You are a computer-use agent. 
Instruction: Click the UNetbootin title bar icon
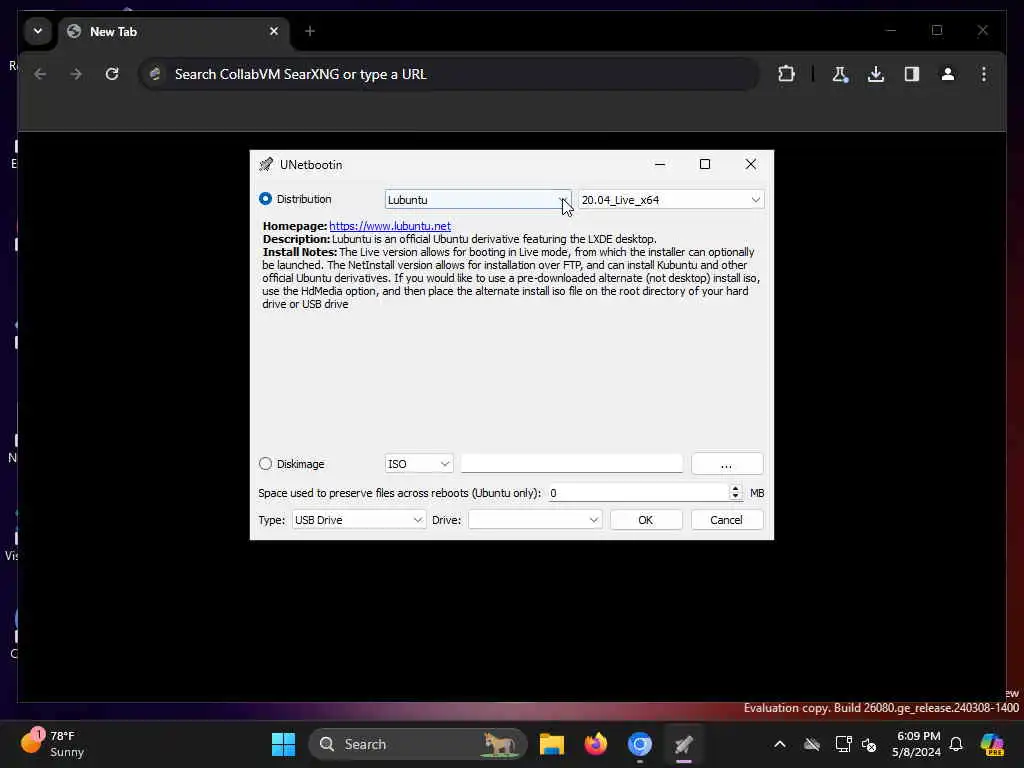coord(266,165)
